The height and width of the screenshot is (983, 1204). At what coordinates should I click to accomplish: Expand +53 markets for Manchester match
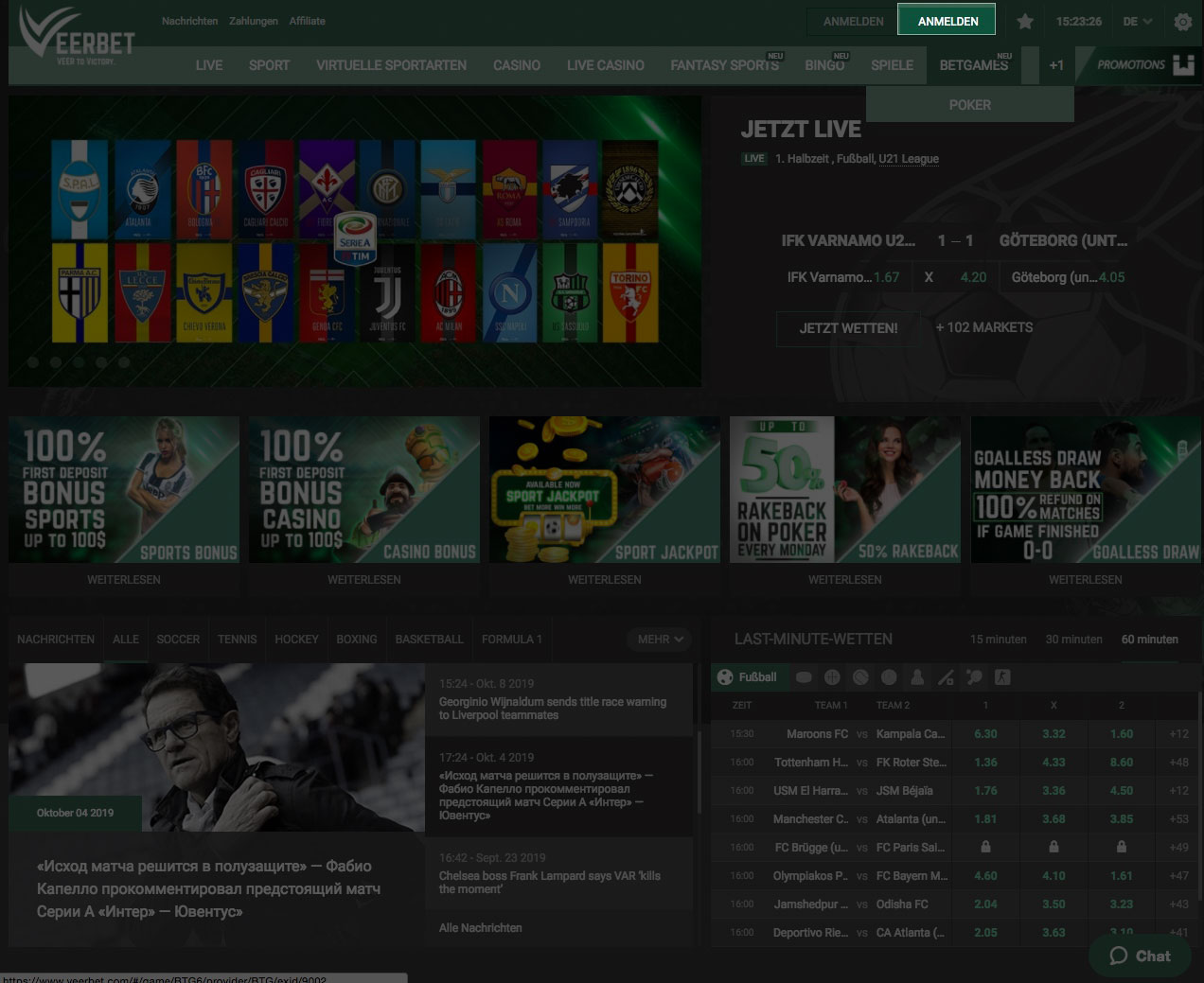[x=1178, y=819]
